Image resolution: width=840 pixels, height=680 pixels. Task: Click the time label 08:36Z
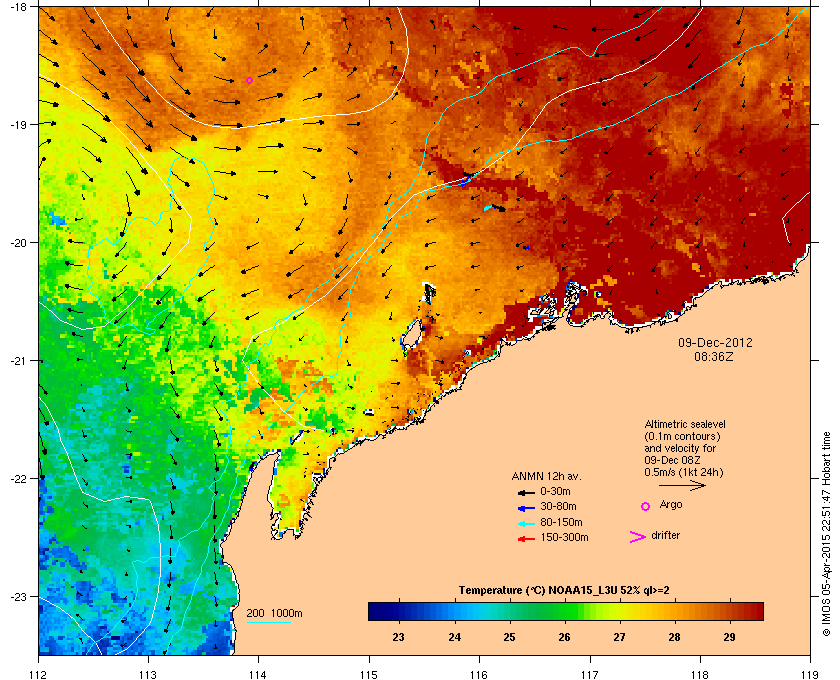point(714,356)
